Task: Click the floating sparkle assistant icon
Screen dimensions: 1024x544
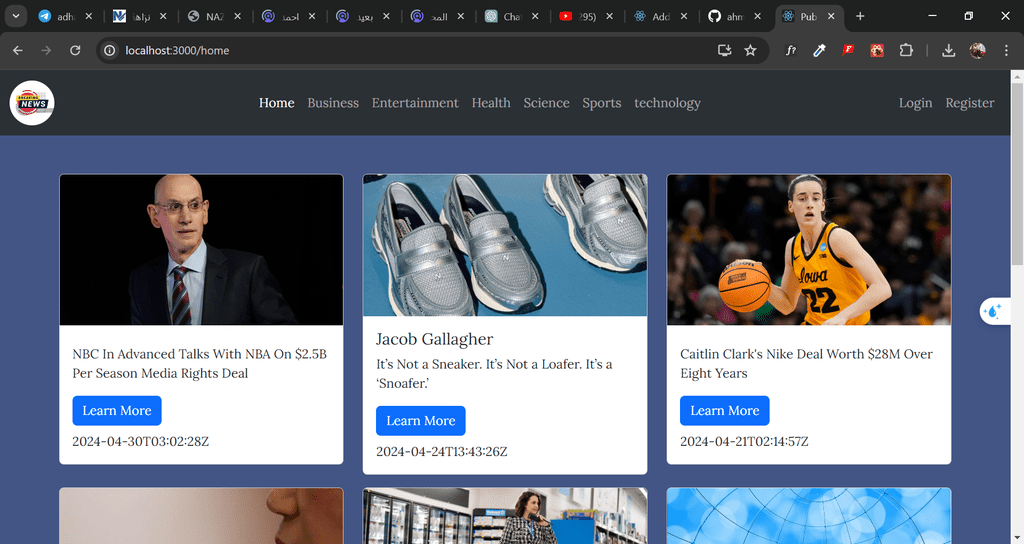Action: click(x=993, y=312)
